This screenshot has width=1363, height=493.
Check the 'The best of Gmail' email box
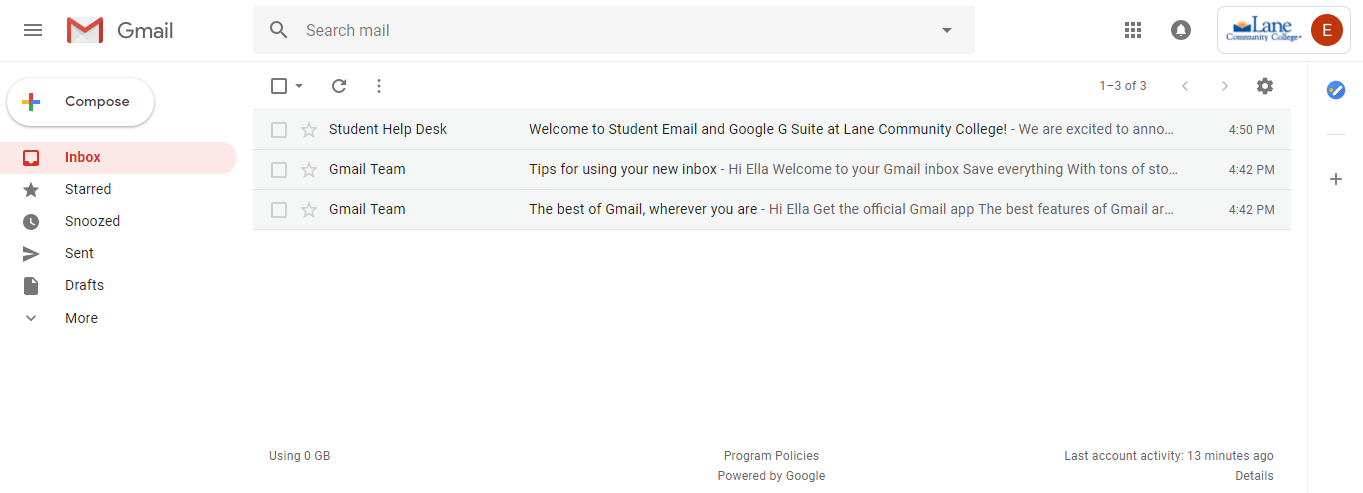[279, 210]
